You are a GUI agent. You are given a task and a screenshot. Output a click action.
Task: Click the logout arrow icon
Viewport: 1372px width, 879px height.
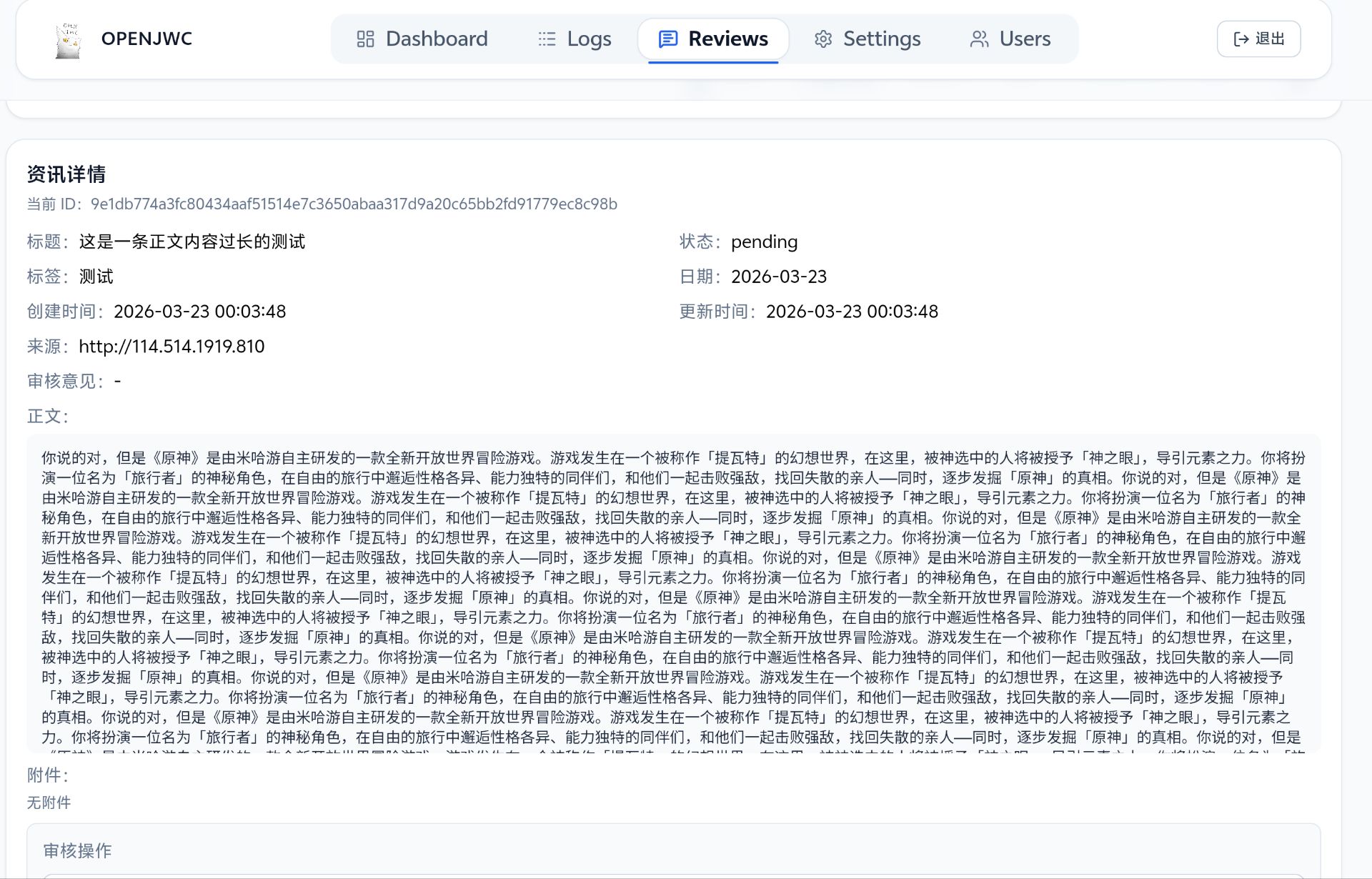(x=1241, y=39)
